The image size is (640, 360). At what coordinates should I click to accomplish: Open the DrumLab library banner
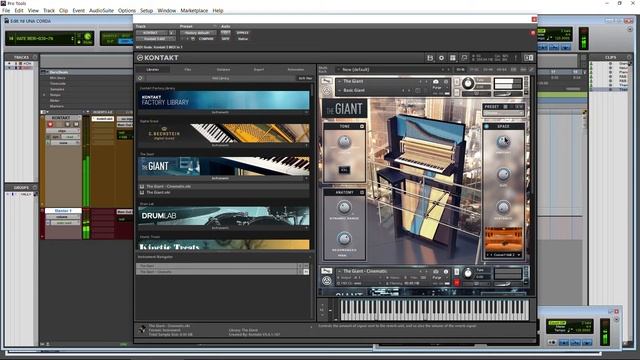[x=224, y=216]
